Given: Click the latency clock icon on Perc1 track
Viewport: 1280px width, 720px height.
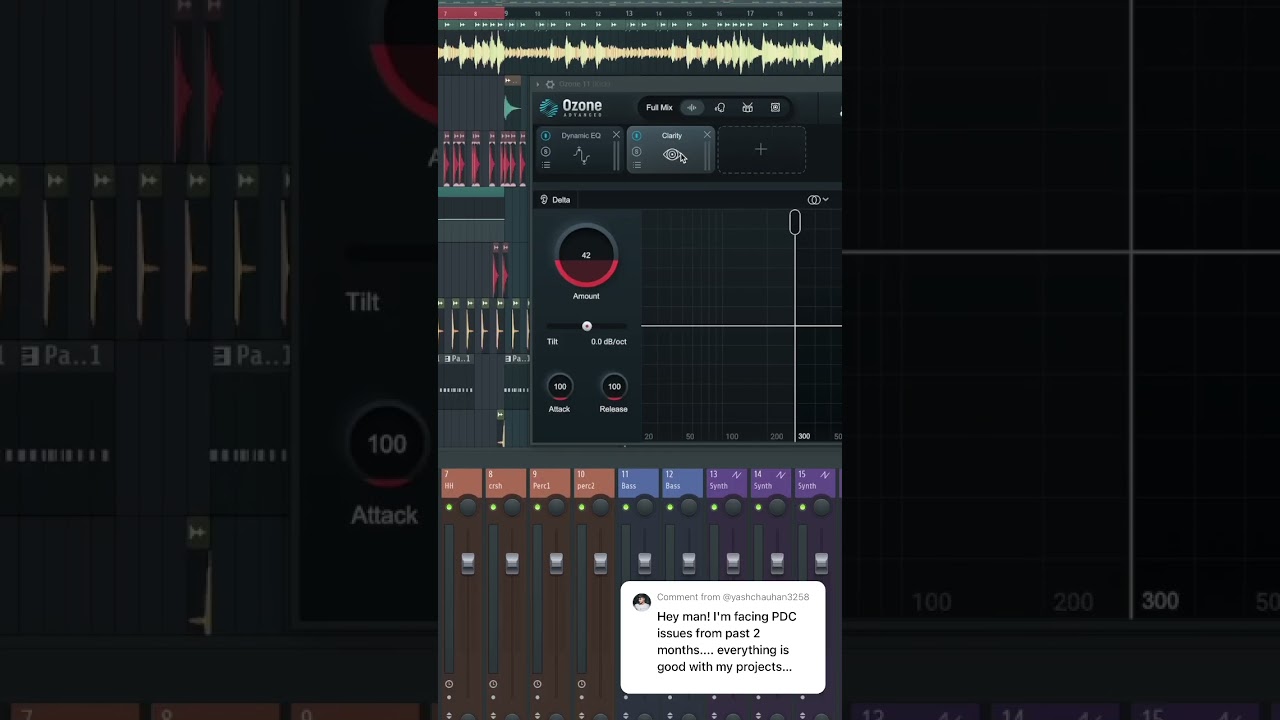Looking at the screenshot, I should coord(537,685).
